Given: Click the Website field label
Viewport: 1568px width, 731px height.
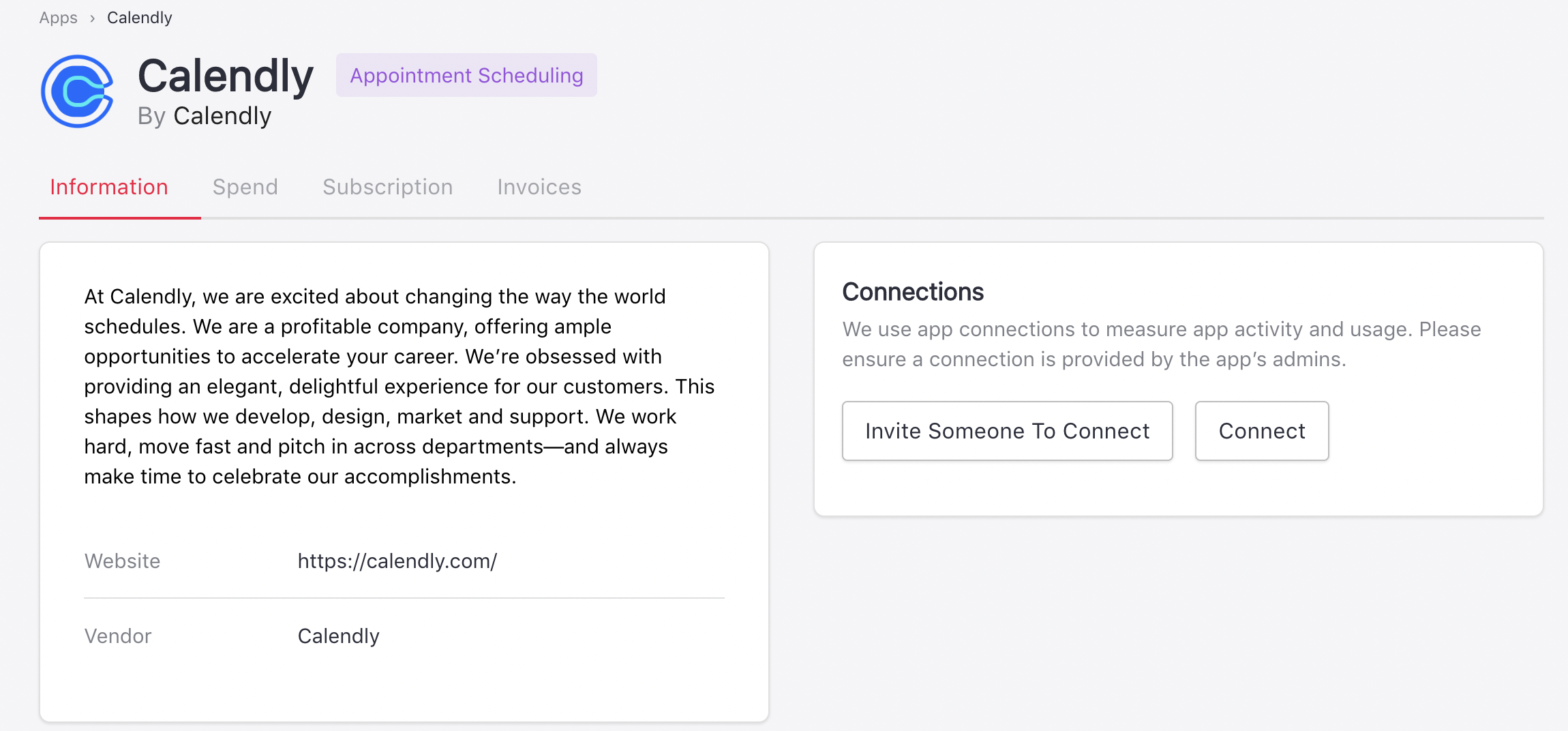Looking at the screenshot, I should coord(122,561).
